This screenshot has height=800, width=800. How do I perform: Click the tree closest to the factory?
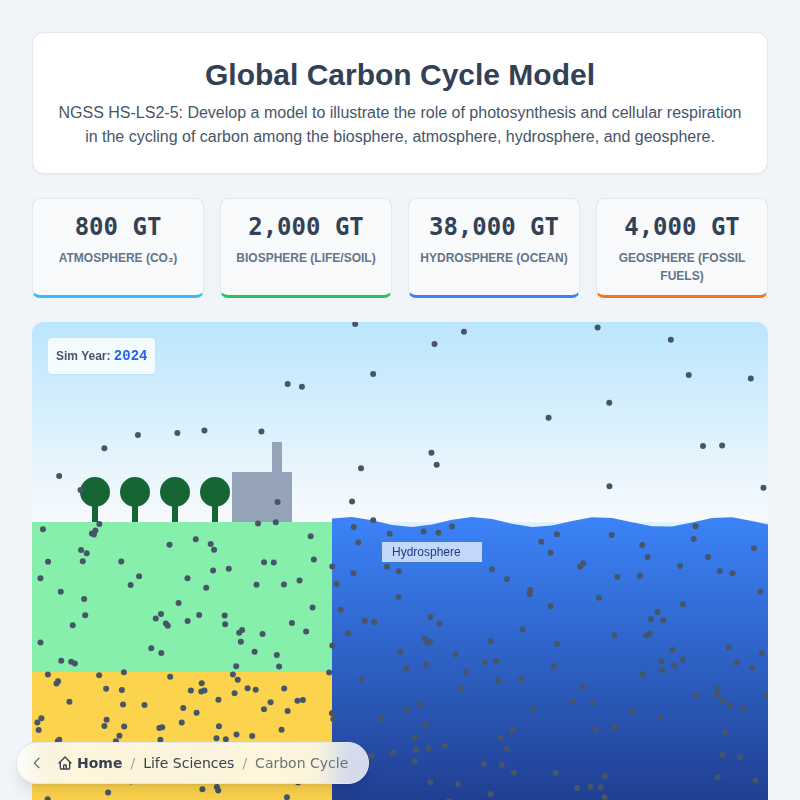213,492
